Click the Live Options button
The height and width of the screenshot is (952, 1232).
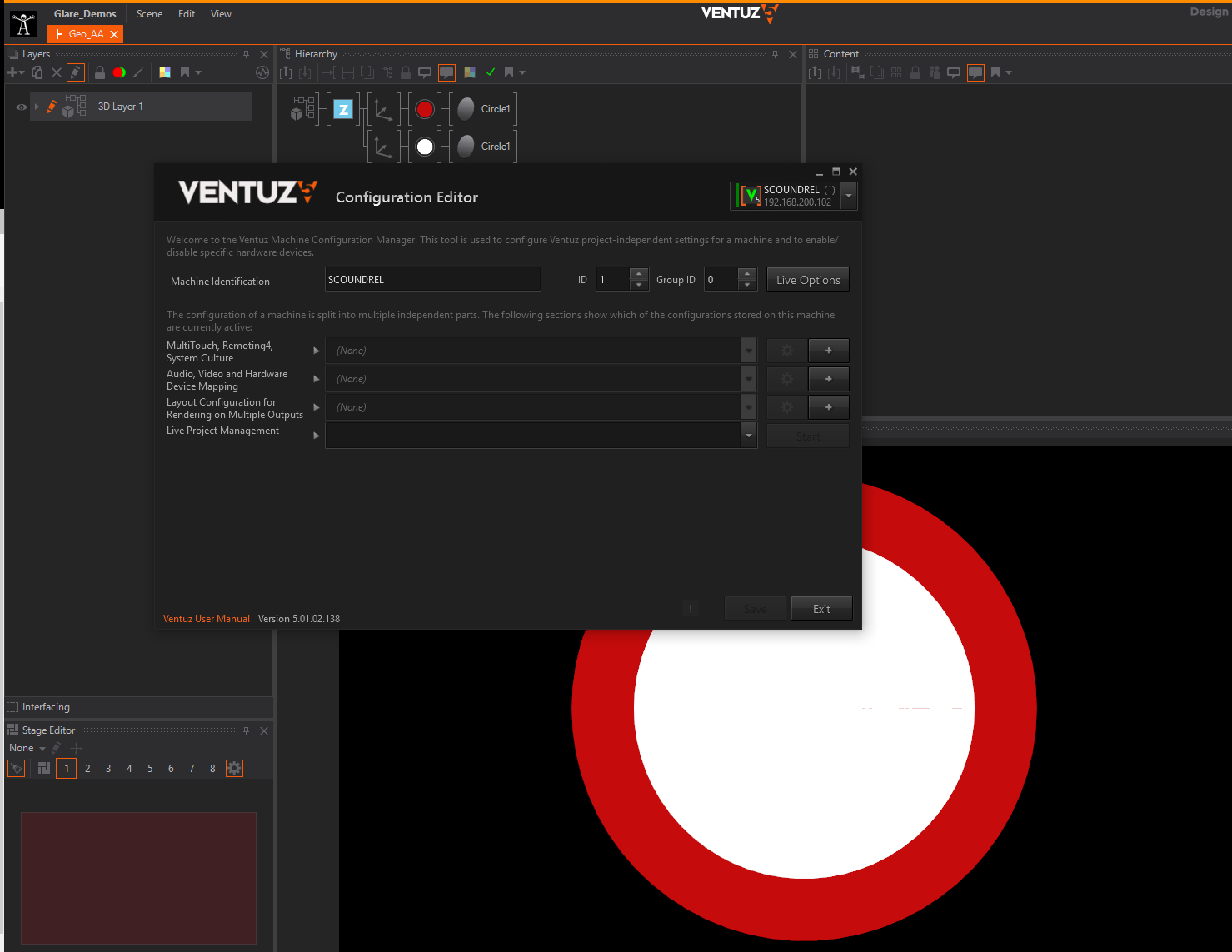pyautogui.click(x=807, y=280)
